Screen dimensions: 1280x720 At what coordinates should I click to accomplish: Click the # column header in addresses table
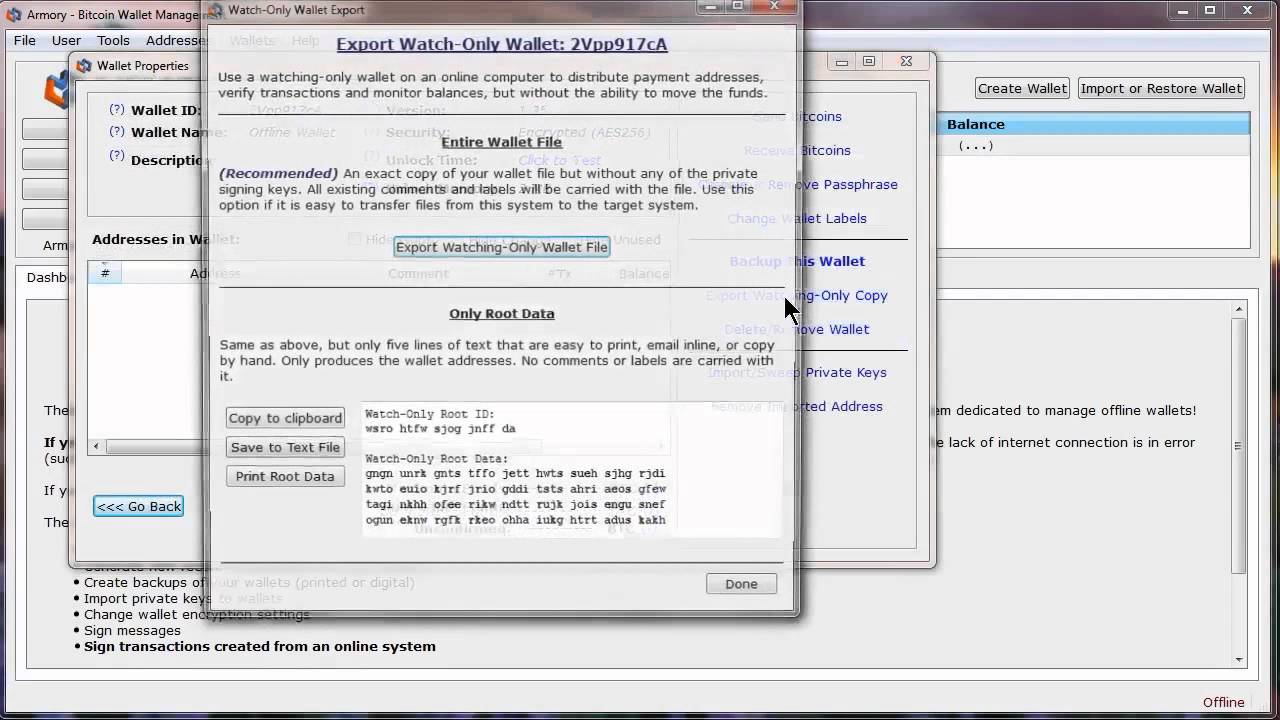tap(105, 273)
